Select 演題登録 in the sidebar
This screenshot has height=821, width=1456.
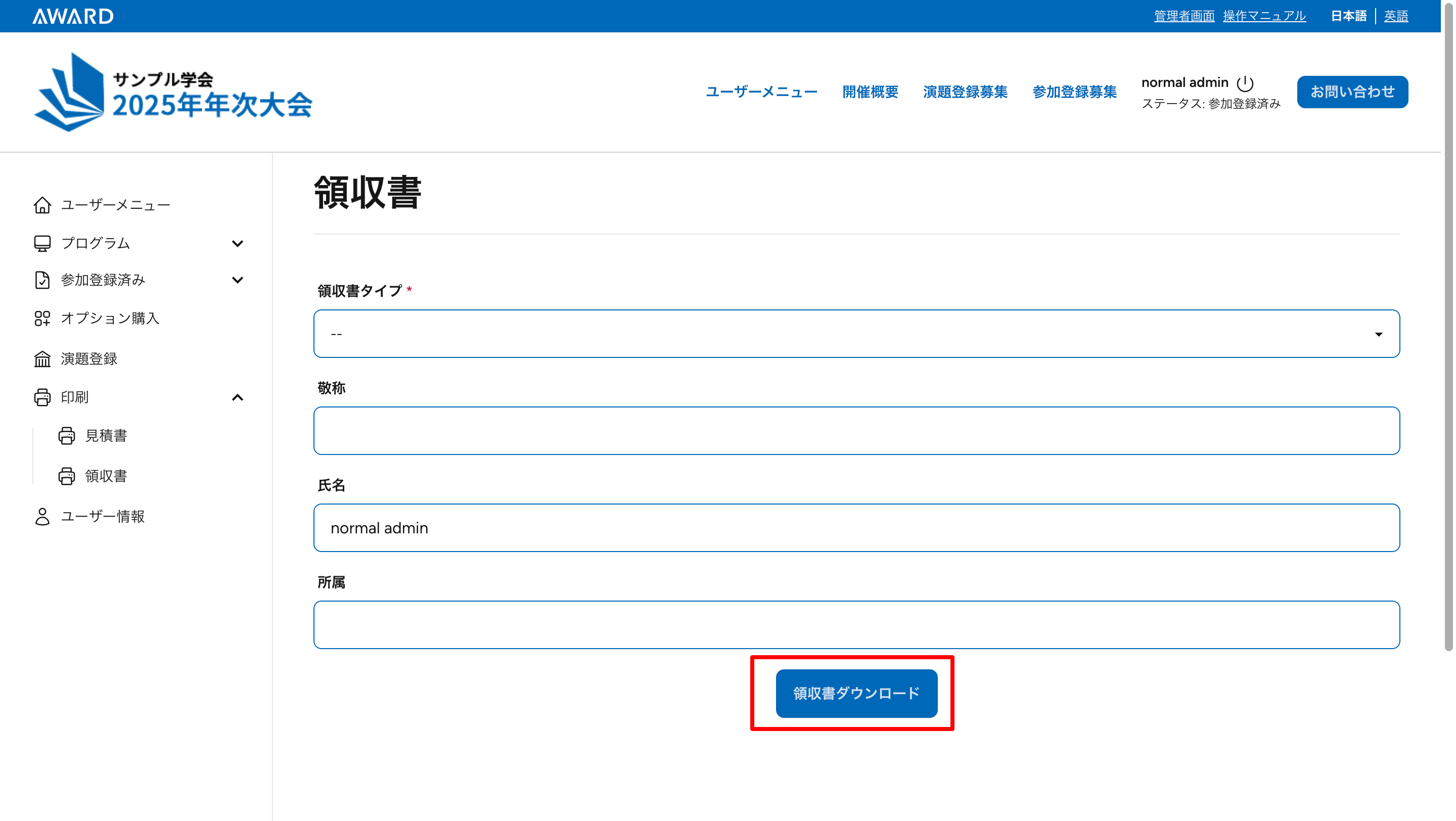89,359
